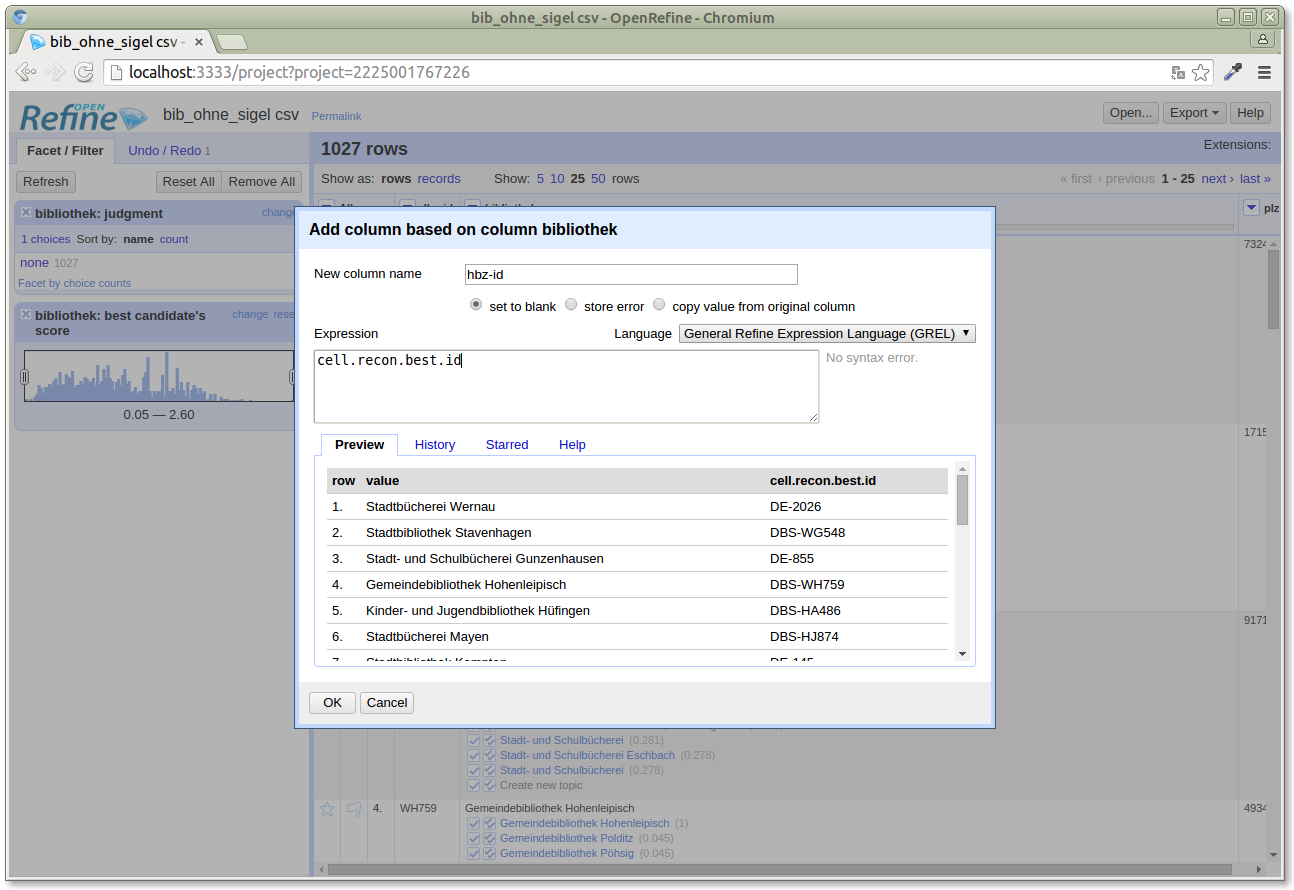The height and width of the screenshot is (890, 1294).
Task: Match all identical cells to Gemeindebibliothek Pöhsig
Action: click(x=490, y=853)
